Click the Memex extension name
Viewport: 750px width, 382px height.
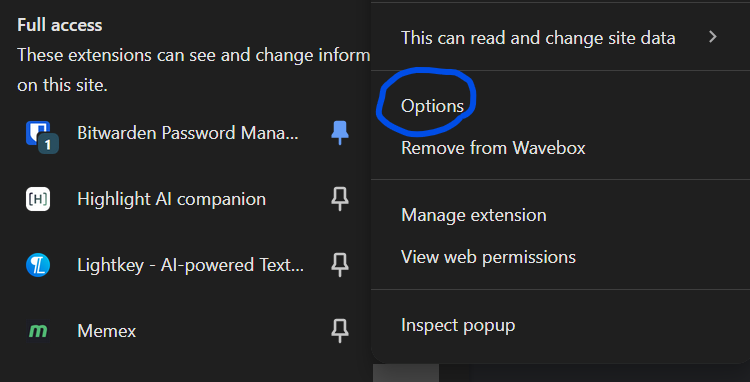tap(107, 331)
